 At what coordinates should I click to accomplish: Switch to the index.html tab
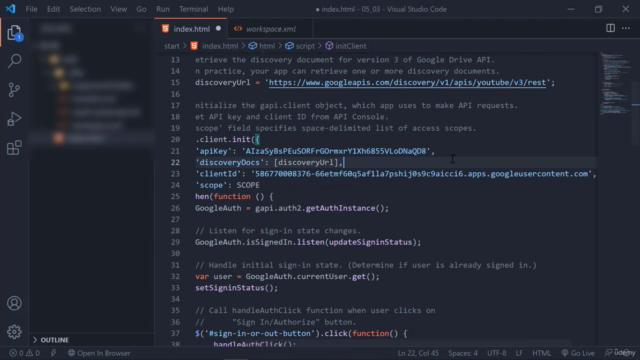click(191, 29)
